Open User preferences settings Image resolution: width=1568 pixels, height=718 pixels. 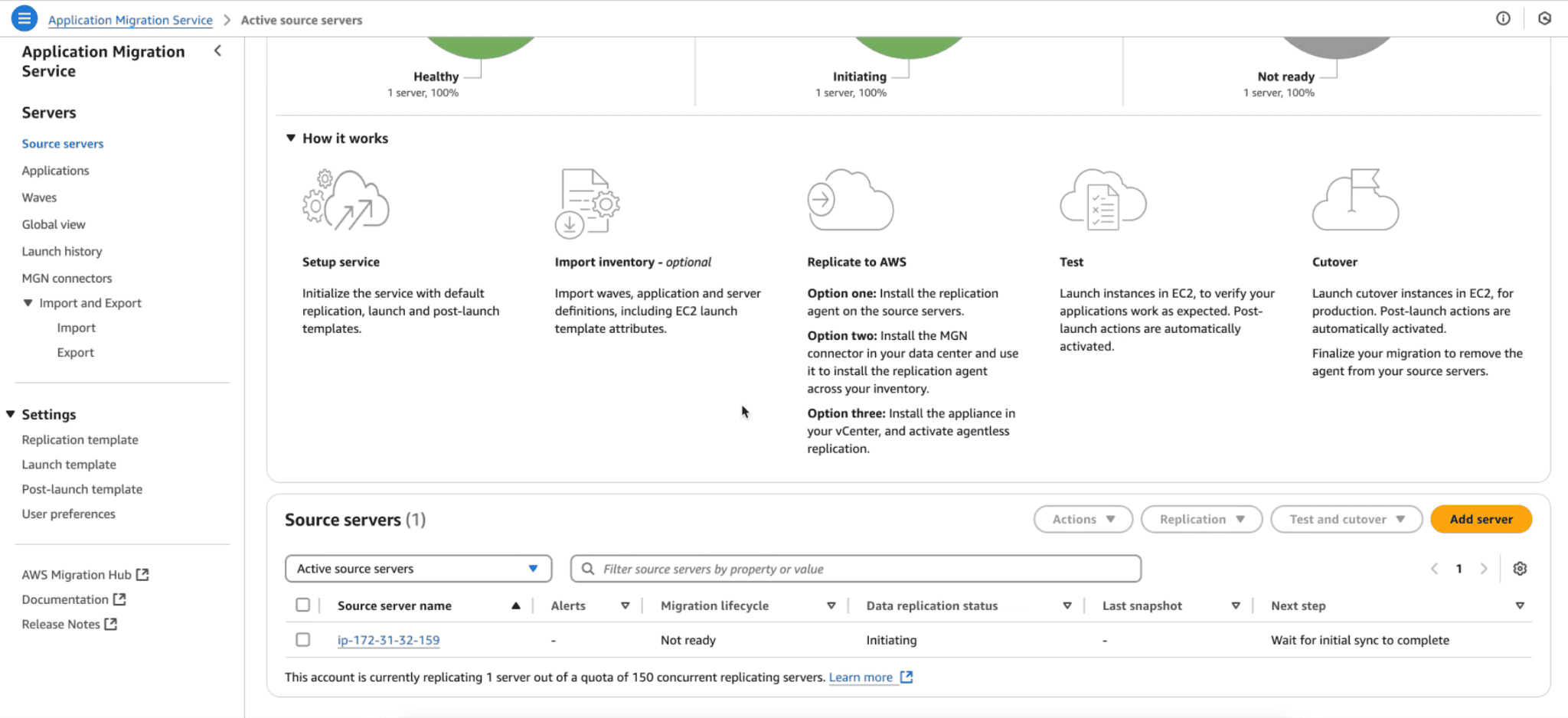(x=68, y=514)
